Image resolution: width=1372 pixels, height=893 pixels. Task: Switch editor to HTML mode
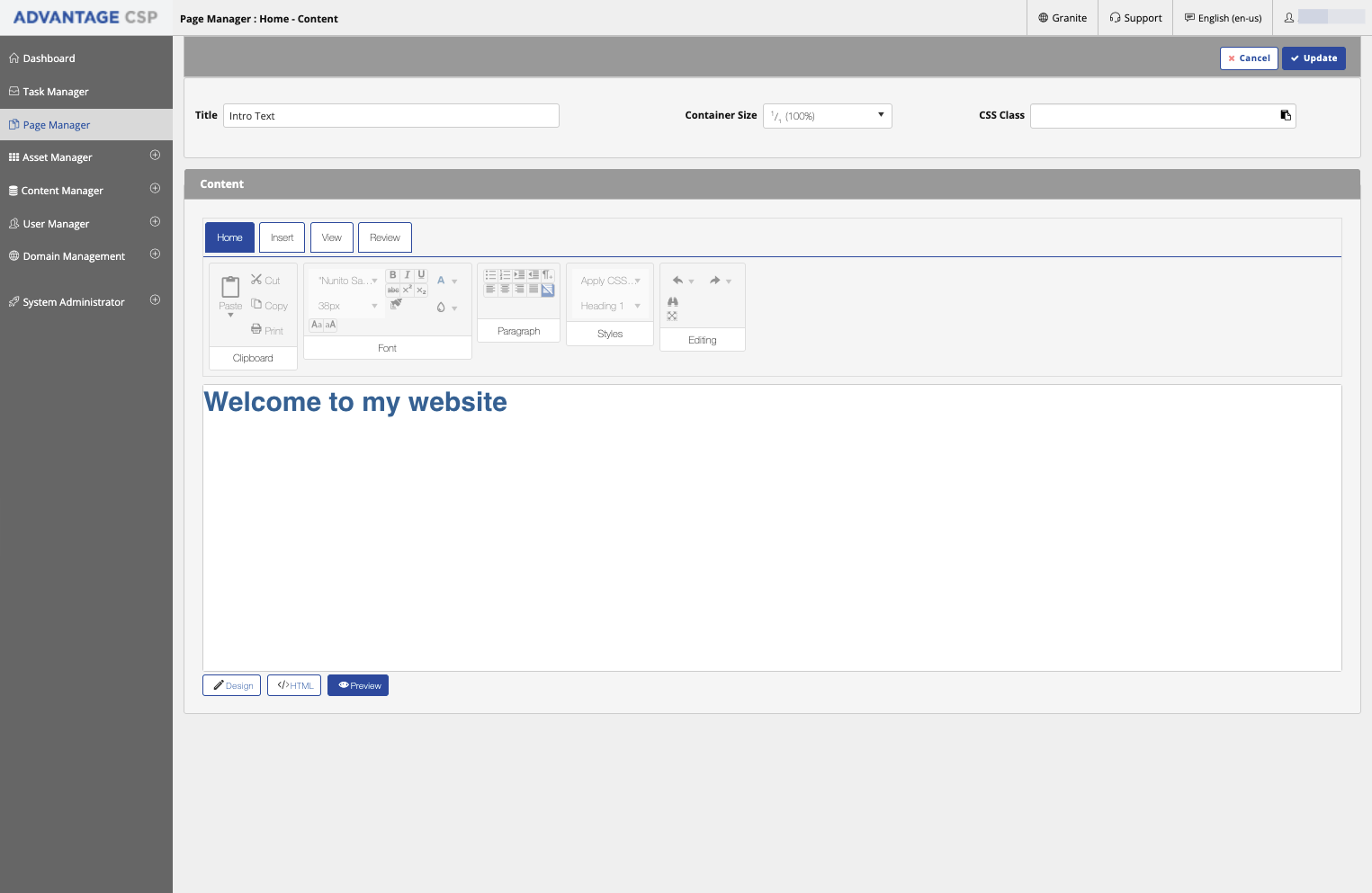click(x=294, y=685)
